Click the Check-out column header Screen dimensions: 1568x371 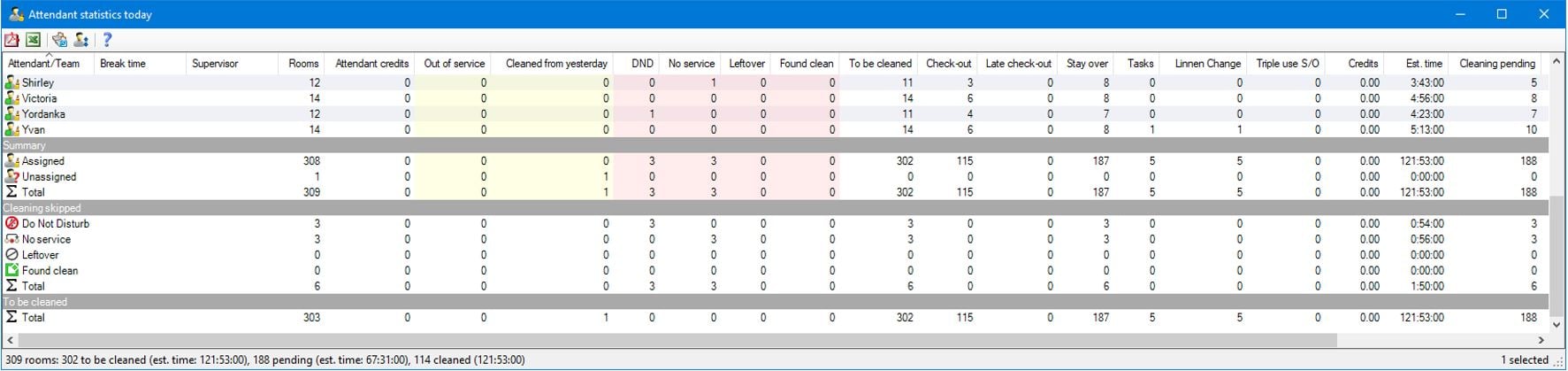tap(948, 64)
